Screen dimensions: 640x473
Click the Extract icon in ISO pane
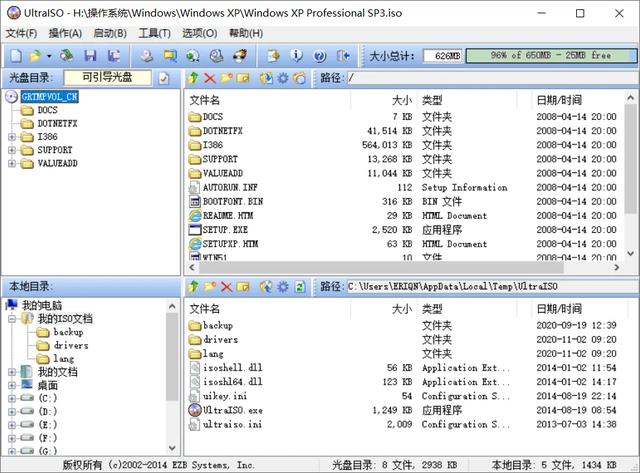click(266, 78)
